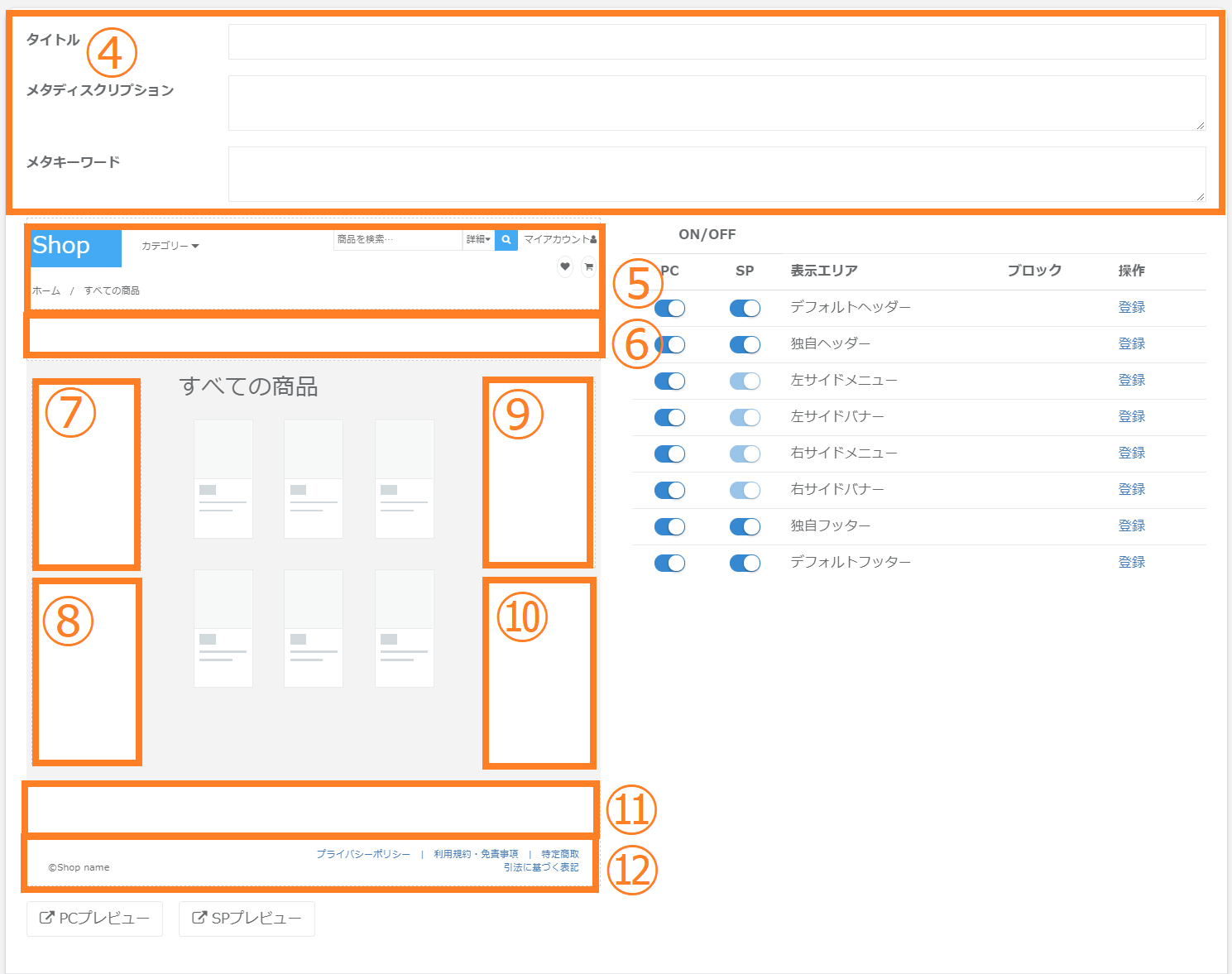Disable the PC switch for 左サイドメニュー
The image size is (1232, 974).
pyautogui.click(x=669, y=381)
